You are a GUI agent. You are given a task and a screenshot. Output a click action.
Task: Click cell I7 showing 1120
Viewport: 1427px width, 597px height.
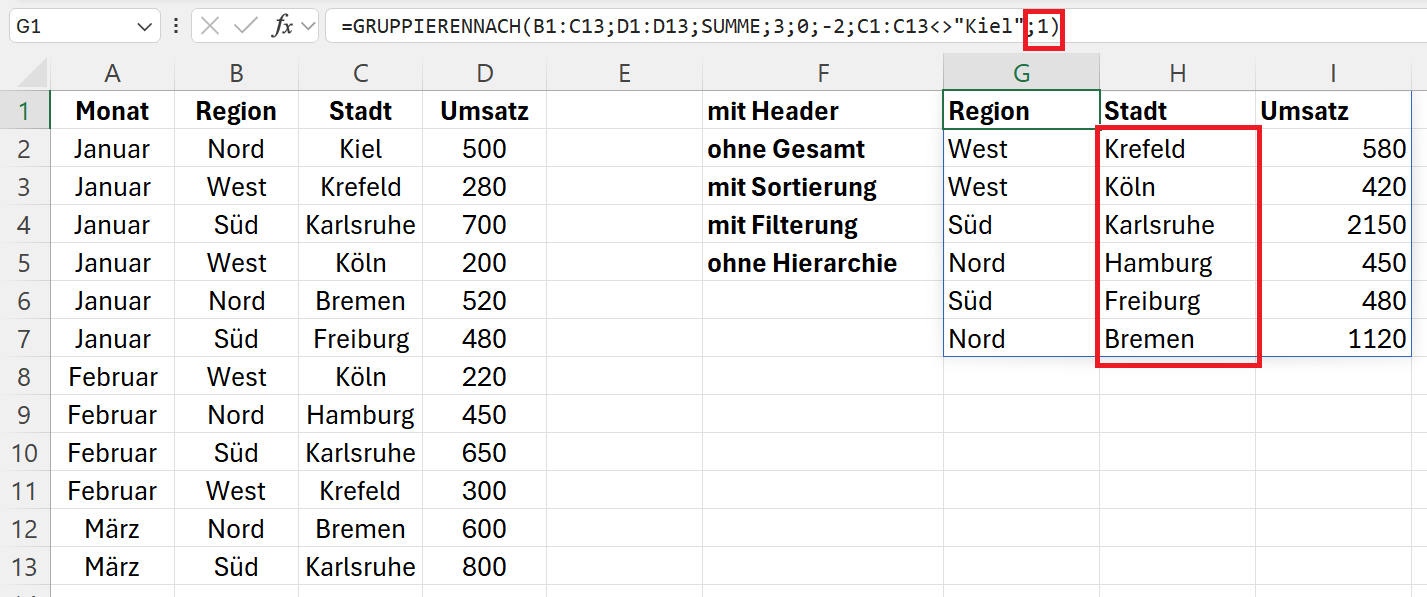1341,339
